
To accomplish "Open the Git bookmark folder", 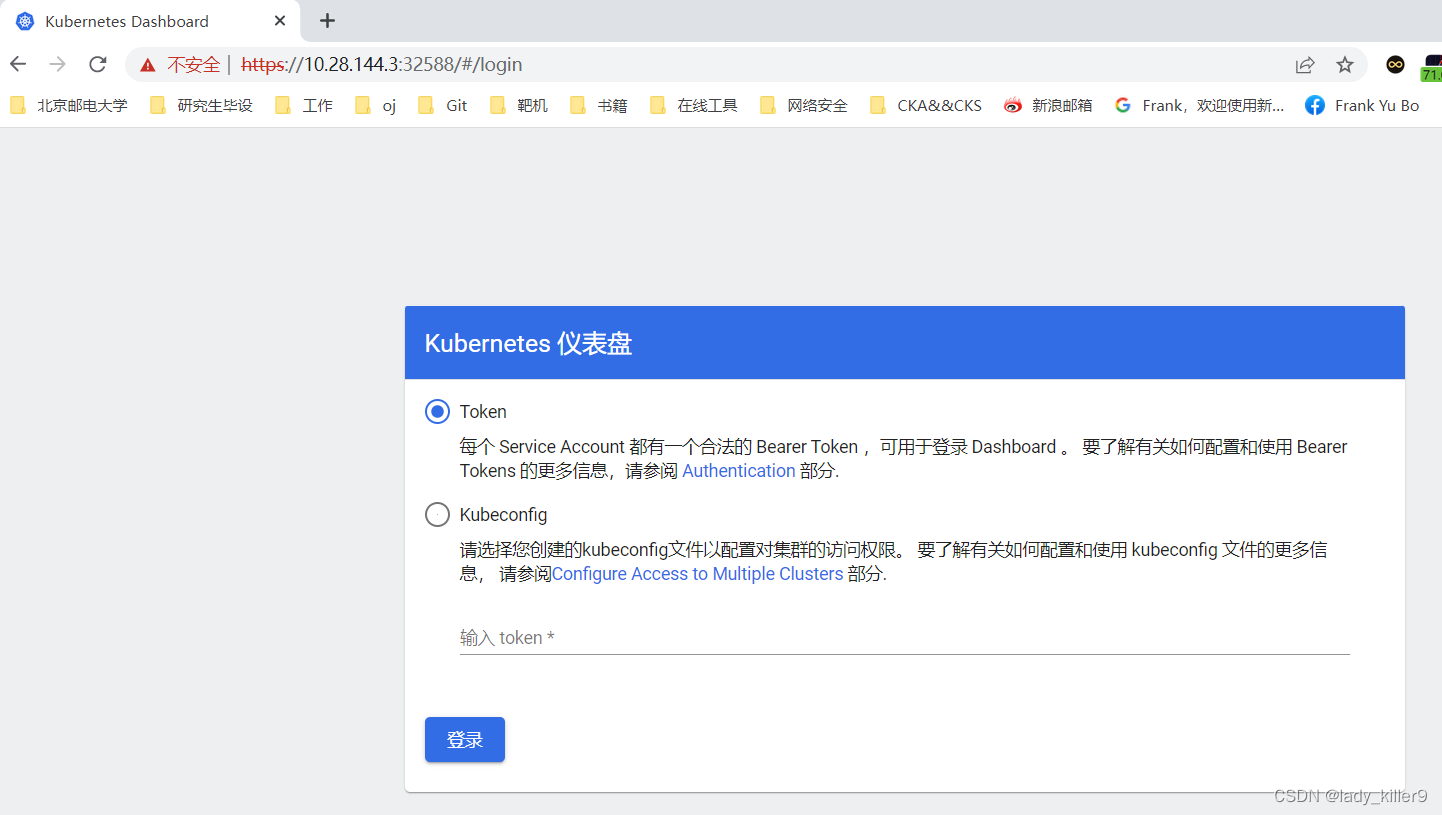I will click(x=443, y=105).
